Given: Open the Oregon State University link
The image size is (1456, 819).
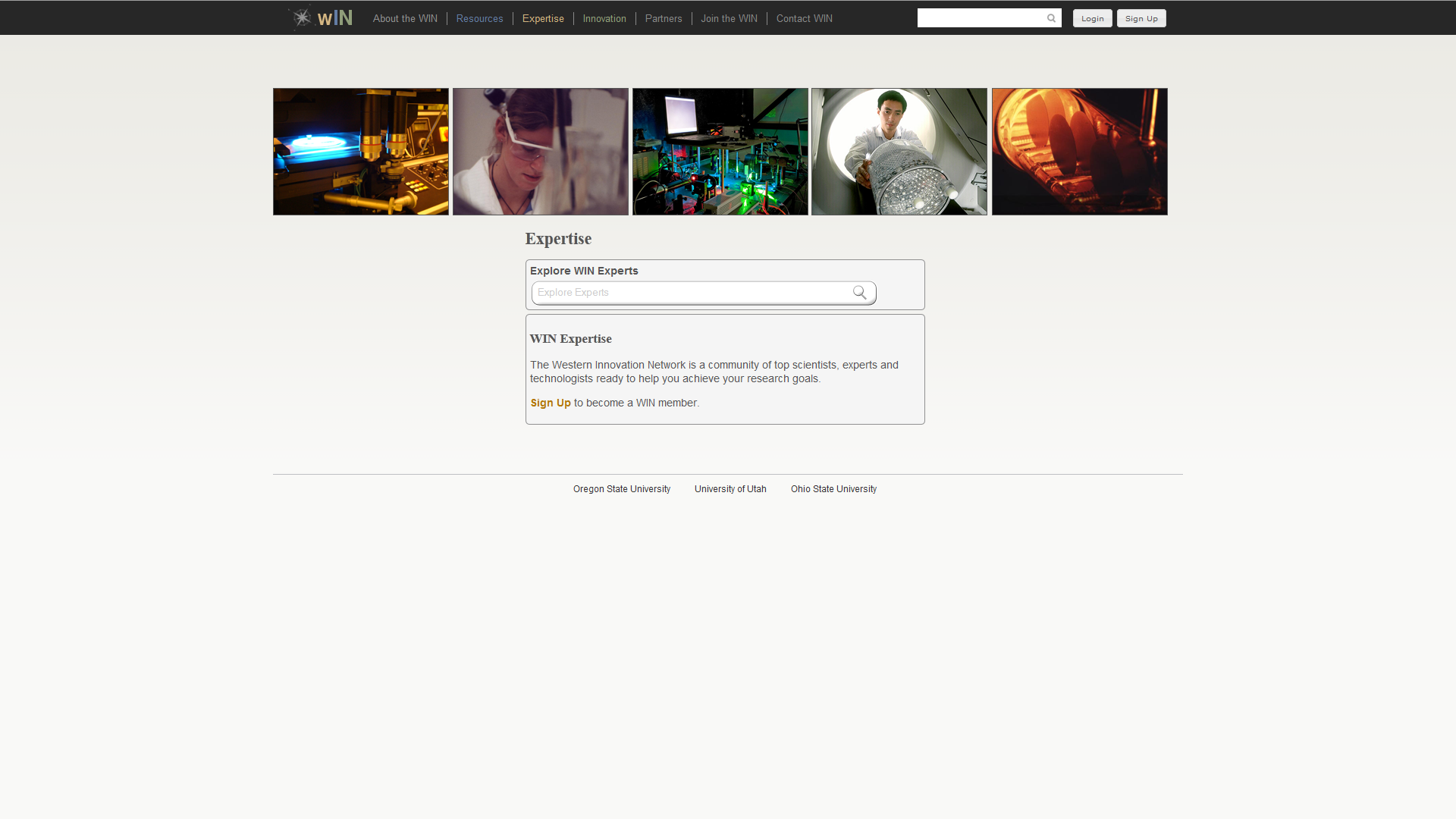Looking at the screenshot, I should 622,489.
